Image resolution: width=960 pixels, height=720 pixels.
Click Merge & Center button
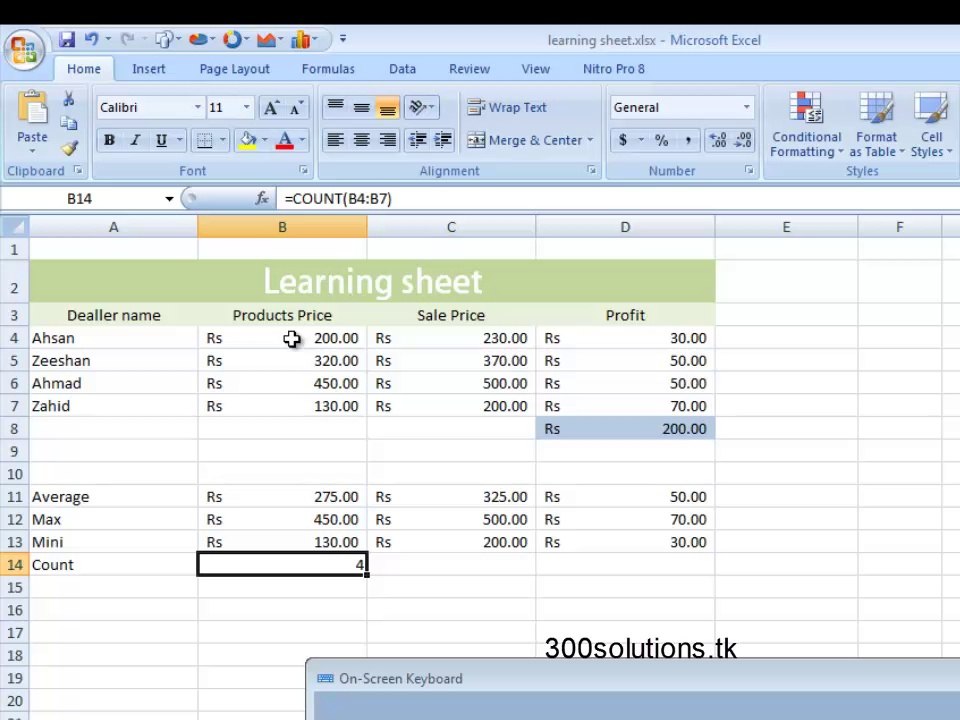coord(525,140)
